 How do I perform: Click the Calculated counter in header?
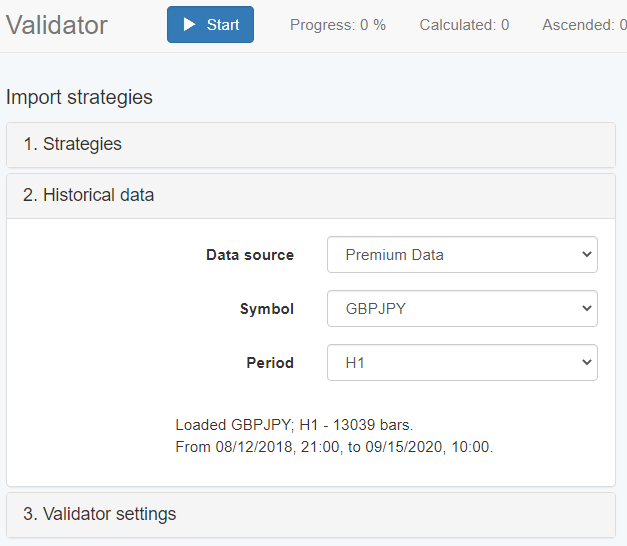coord(463,25)
